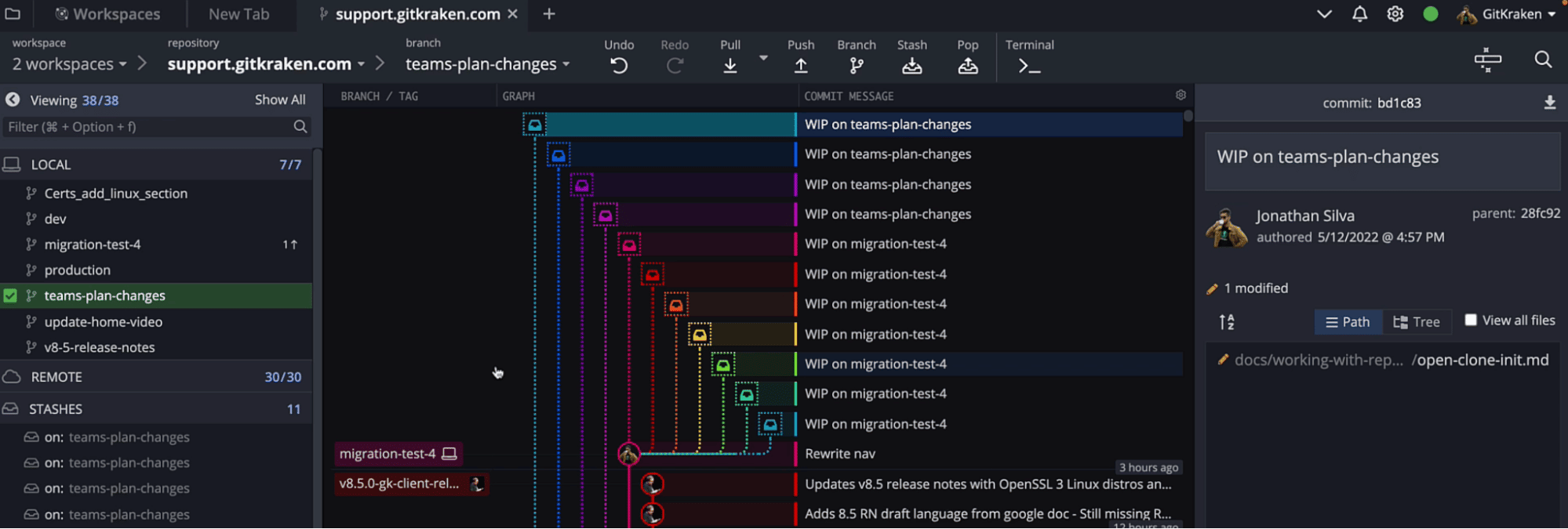Expand the REMOTE section
The width and height of the screenshot is (1568, 529).
[x=156, y=377]
